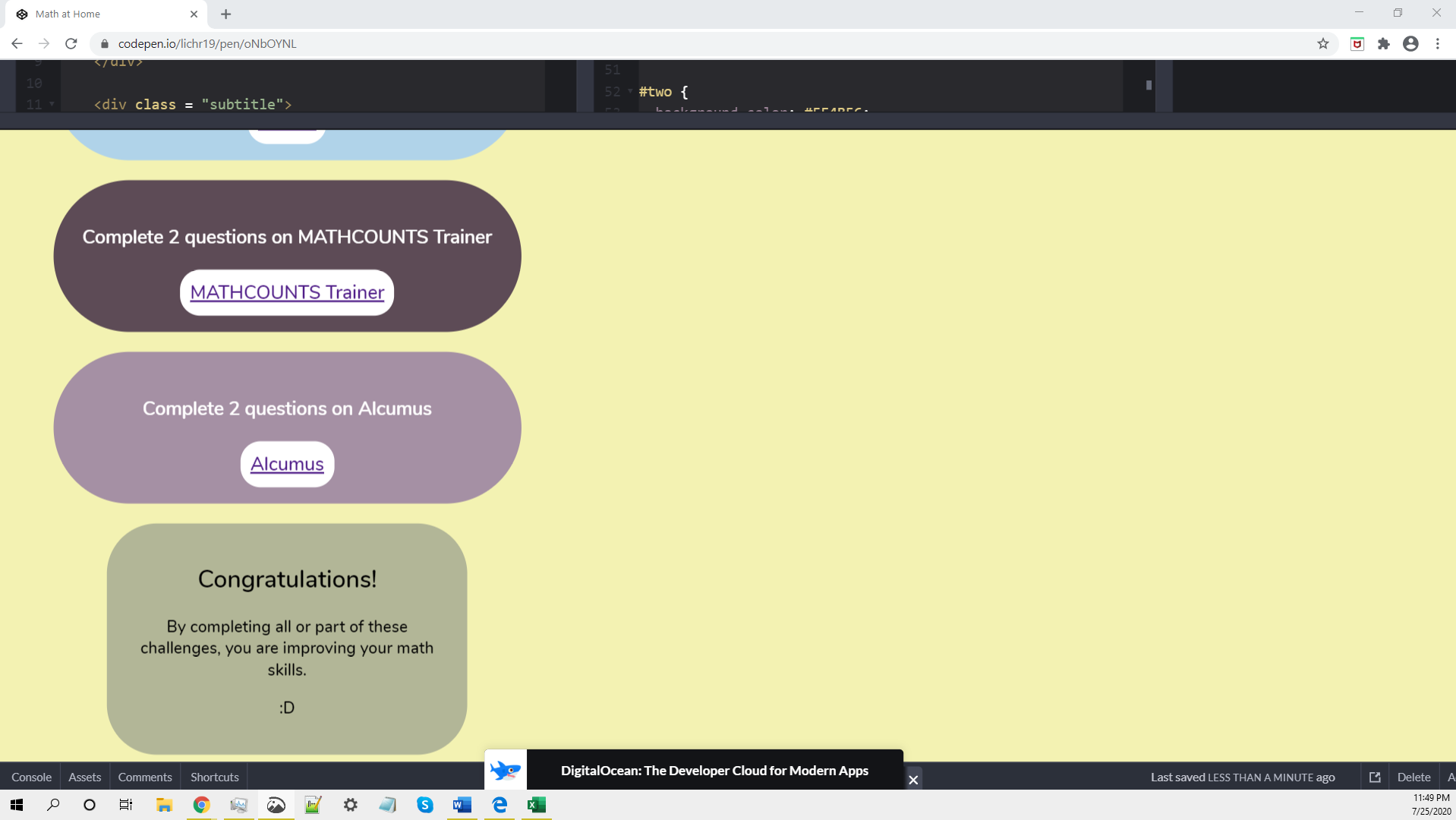Click the 'By completing all or part' paragraph
This screenshot has height=820, width=1456.
(x=287, y=648)
